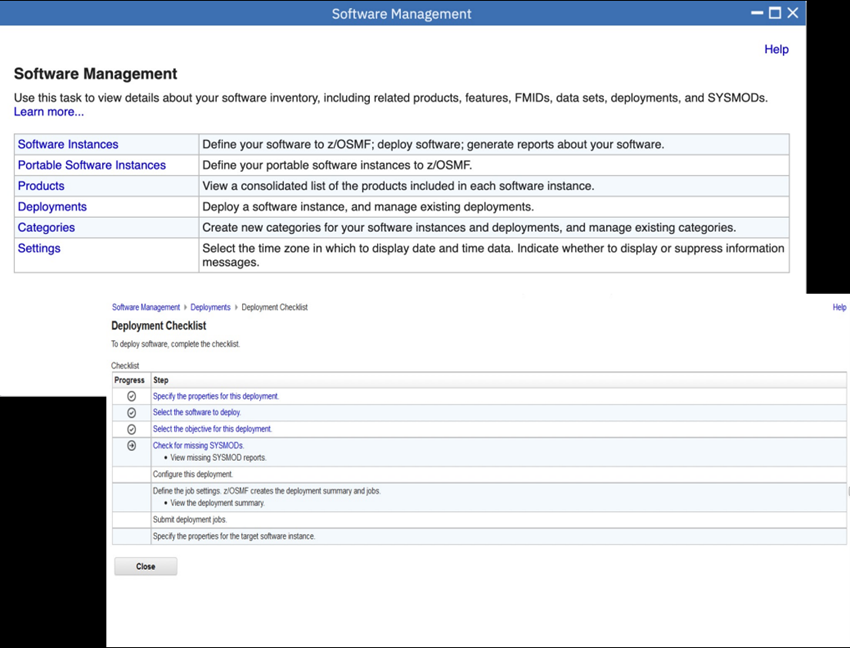Open the Deployments link in task table
The height and width of the screenshot is (648, 850).
click(52, 207)
